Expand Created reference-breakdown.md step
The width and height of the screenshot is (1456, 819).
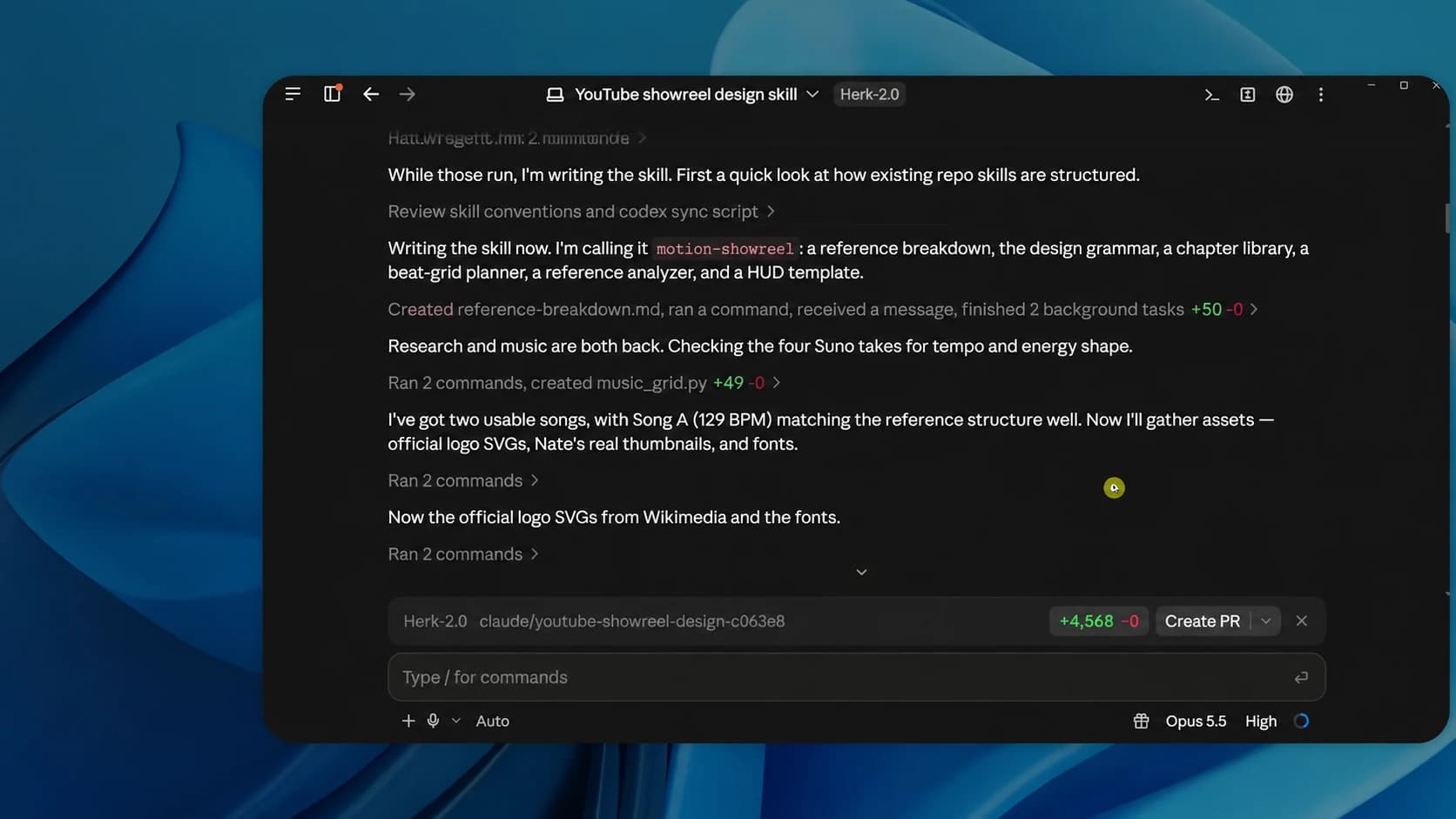tap(822, 309)
